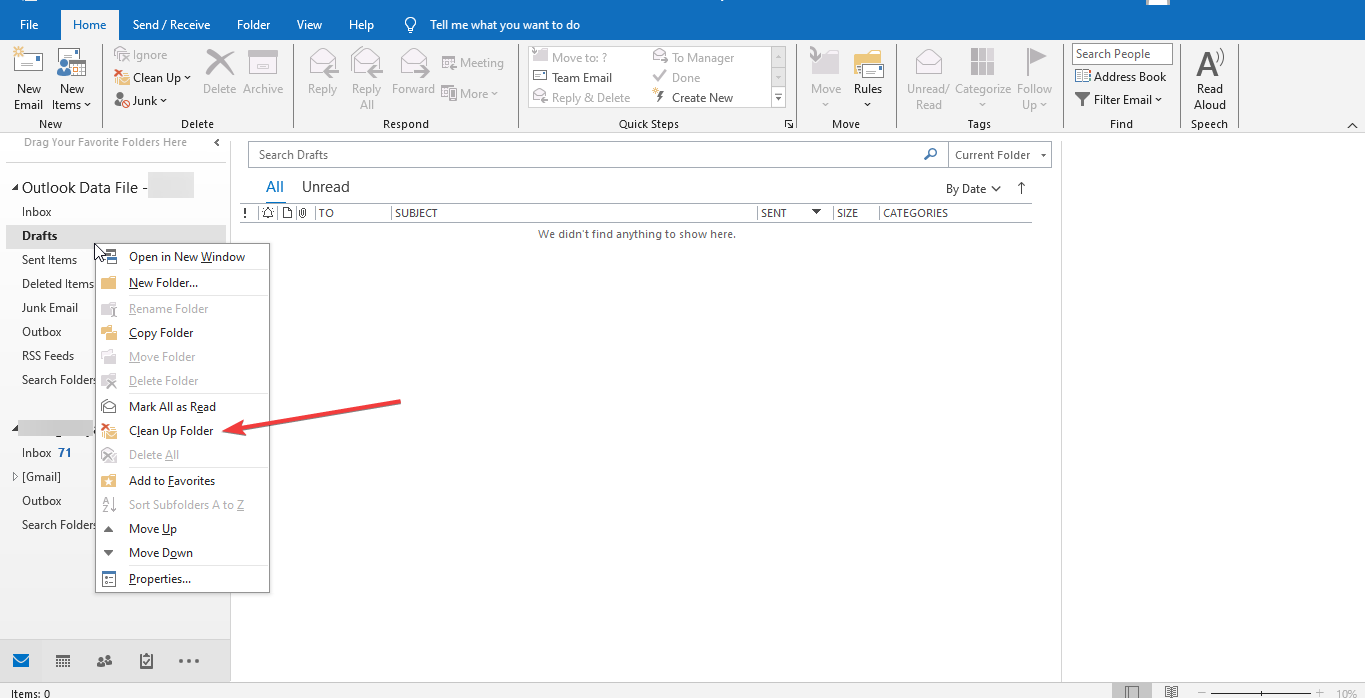This screenshot has height=698, width=1365.
Task: Open the Calendar view icon
Action: tap(63, 661)
